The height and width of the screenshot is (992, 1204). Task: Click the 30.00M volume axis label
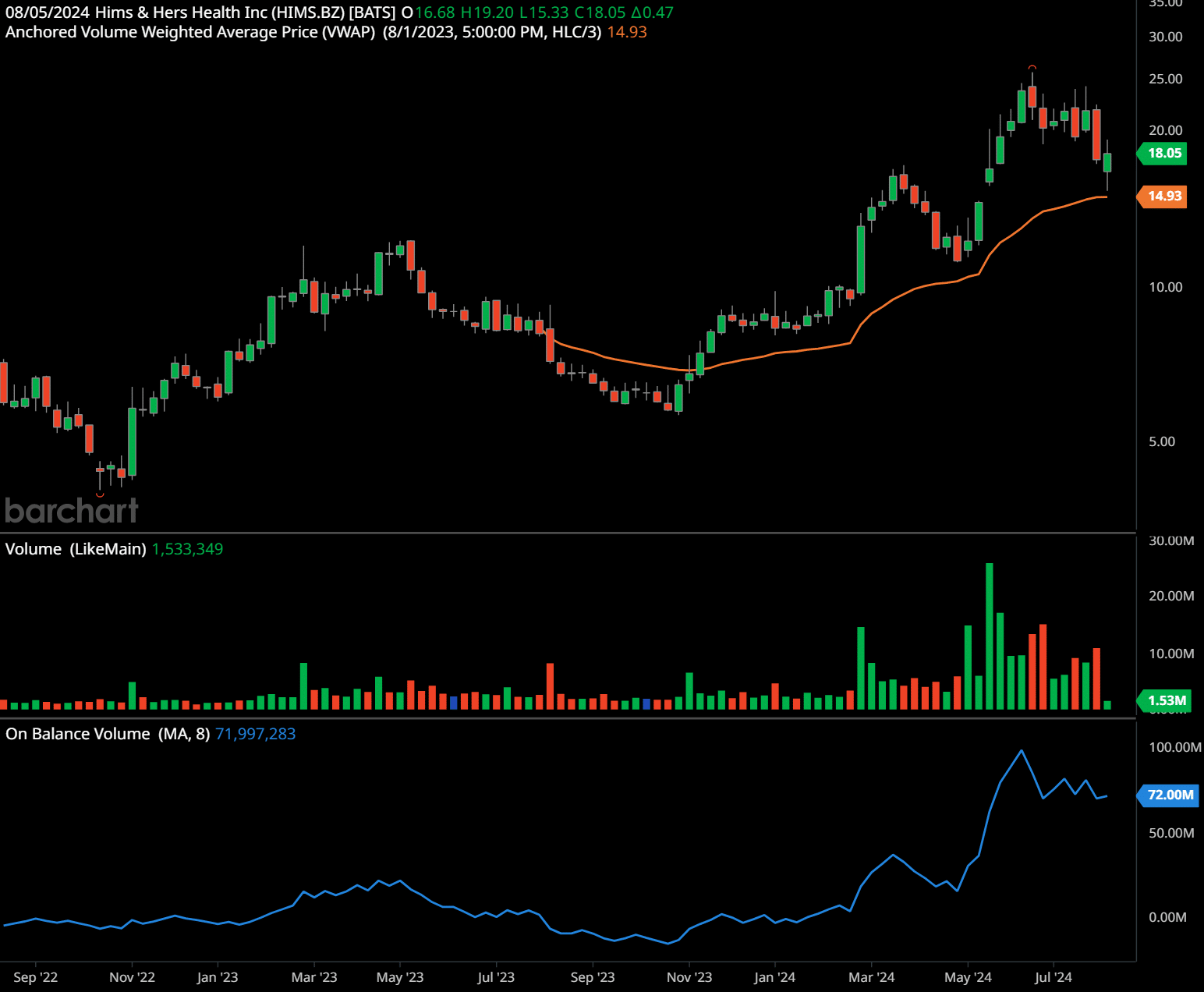[x=1171, y=540]
